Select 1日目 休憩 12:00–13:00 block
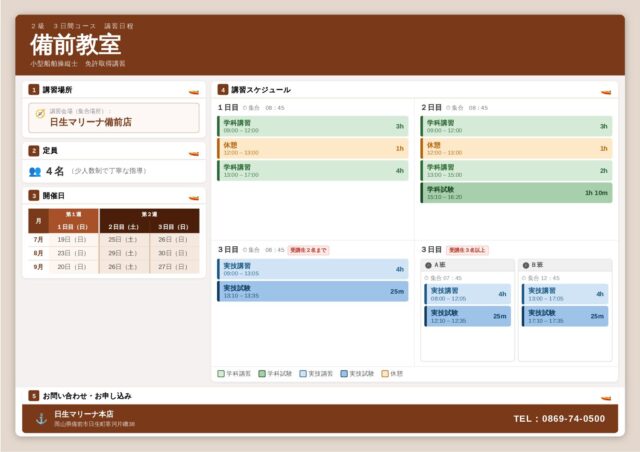Screen dimensions: 640x452 313,148
